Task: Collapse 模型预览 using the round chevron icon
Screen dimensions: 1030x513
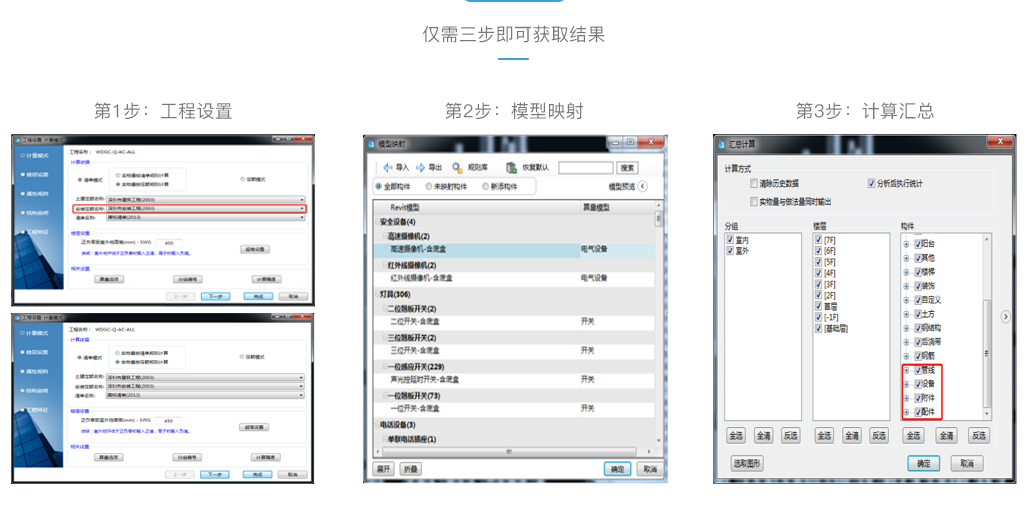Action: point(642,187)
